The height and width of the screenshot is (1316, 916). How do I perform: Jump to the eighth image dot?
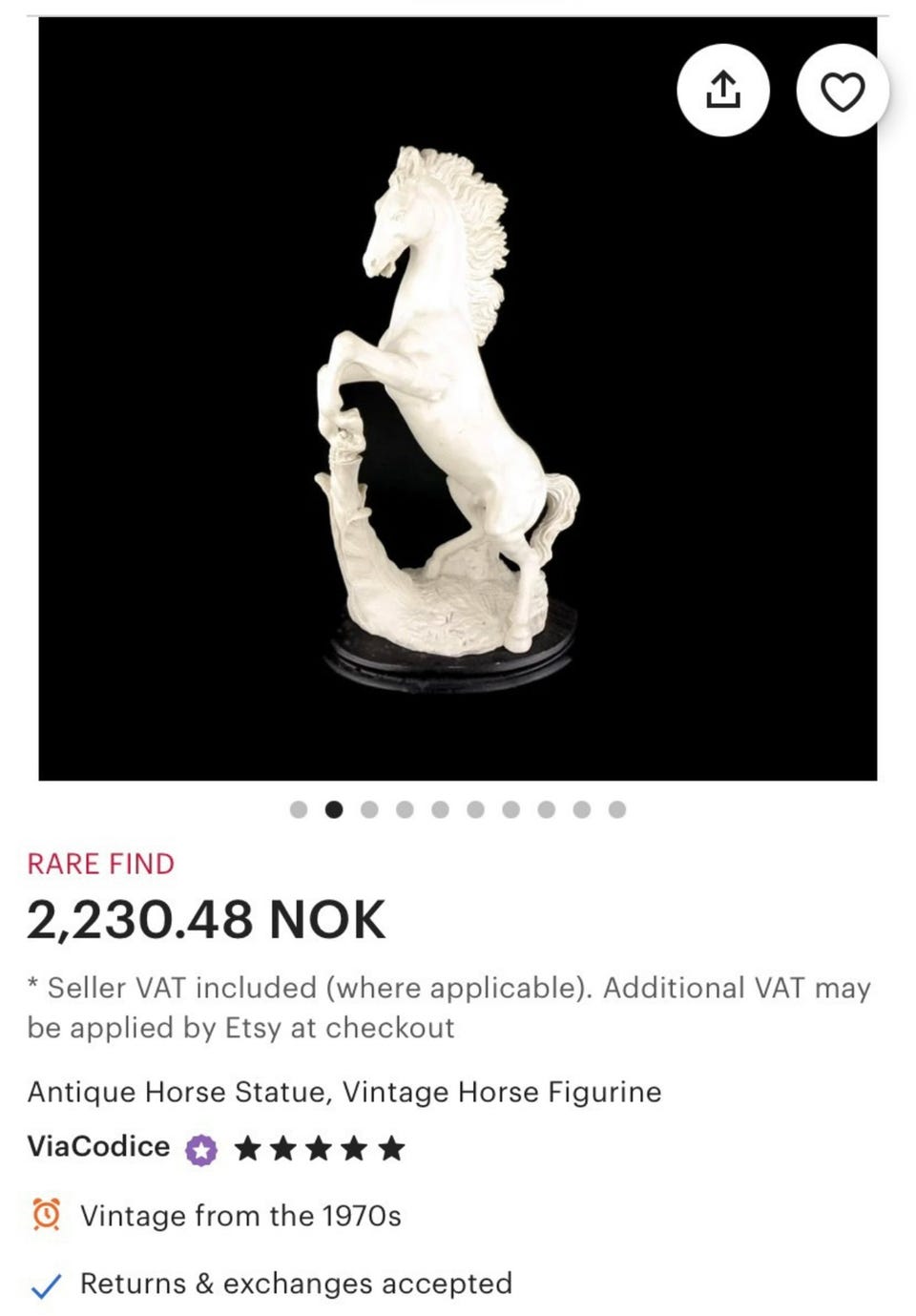(x=546, y=809)
